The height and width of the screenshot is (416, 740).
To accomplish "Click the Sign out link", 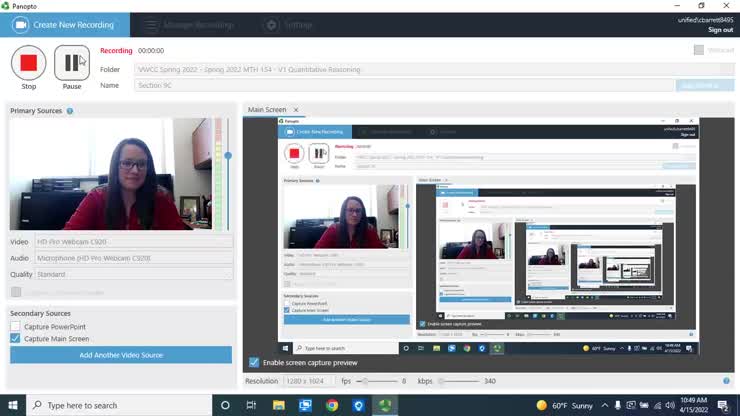I will click(x=720, y=30).
